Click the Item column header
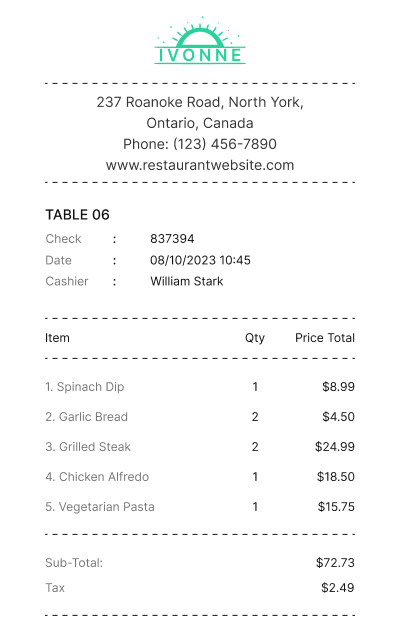This screenshot has height=617, width=400. [57, 338]
